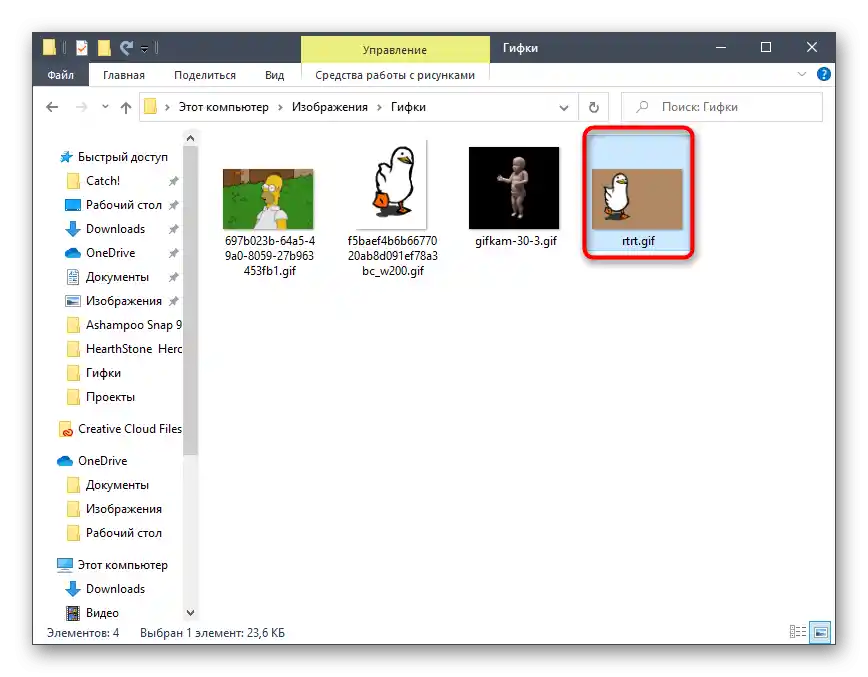This screenshot has width=868, height=677.
Task: Expand the chevron after Этот компьютер breadcrumb
Action: click(280, 107)
